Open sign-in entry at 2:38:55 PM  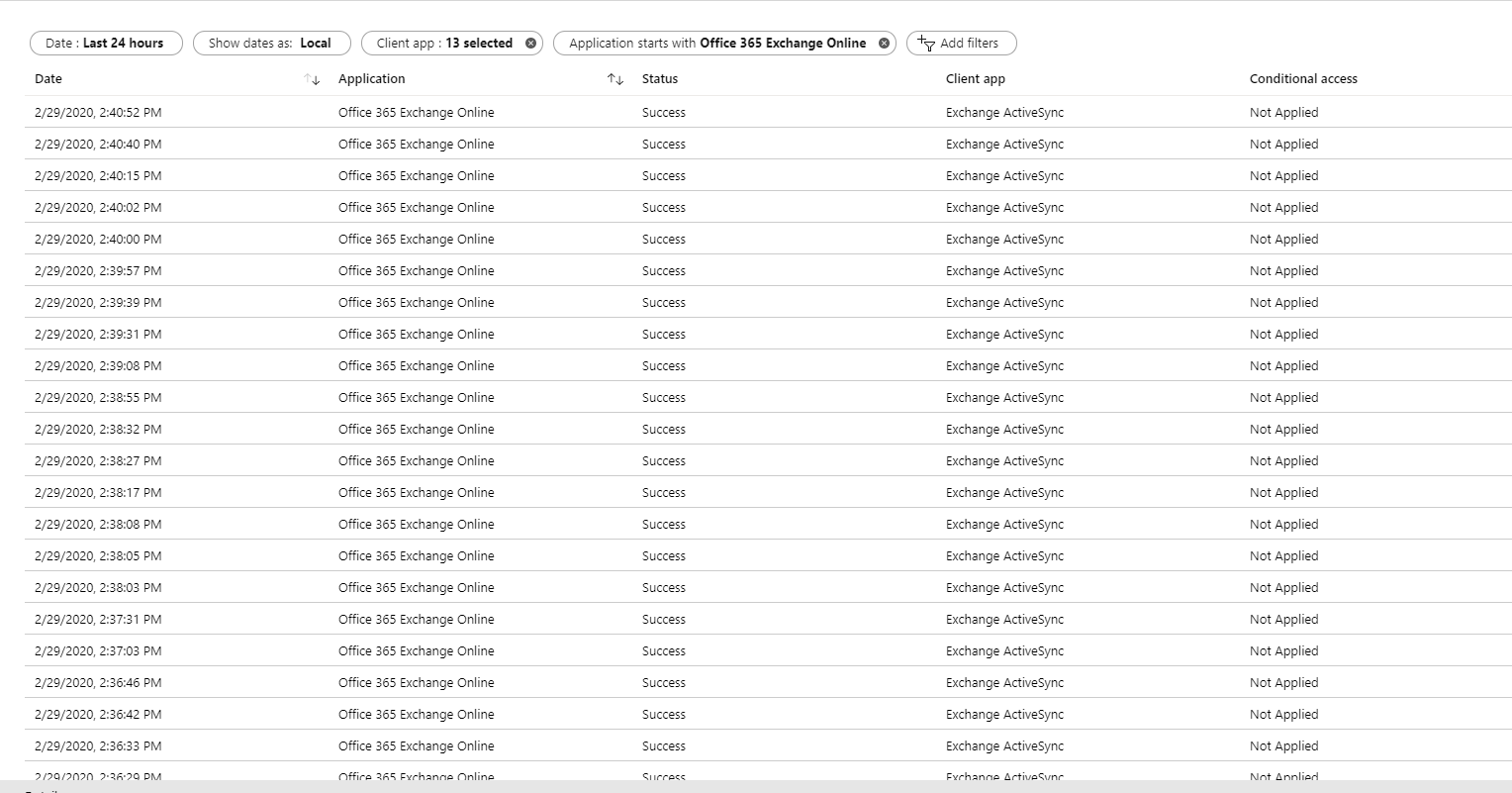coord(768,397)
